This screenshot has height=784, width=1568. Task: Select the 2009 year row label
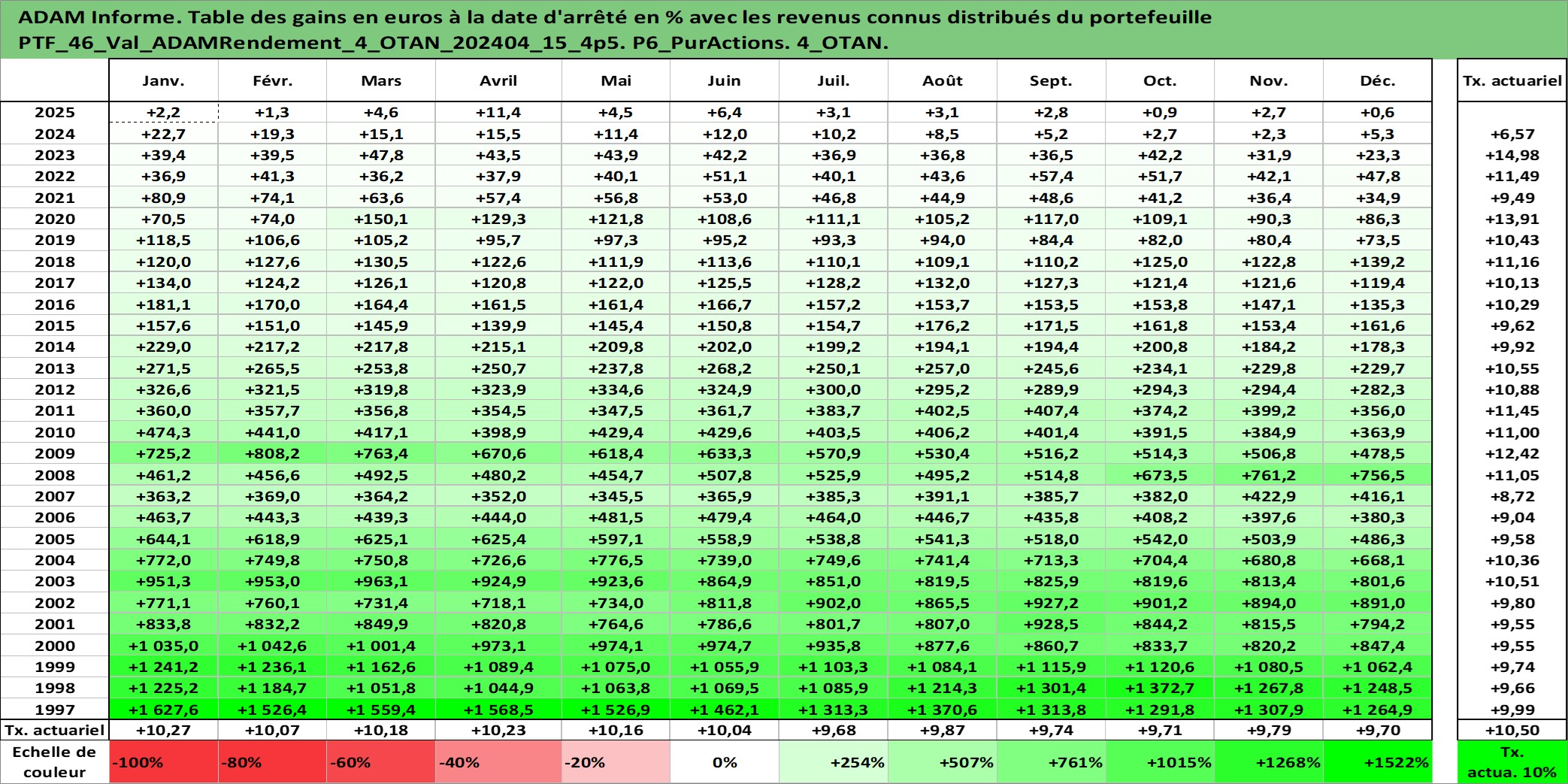55,453
